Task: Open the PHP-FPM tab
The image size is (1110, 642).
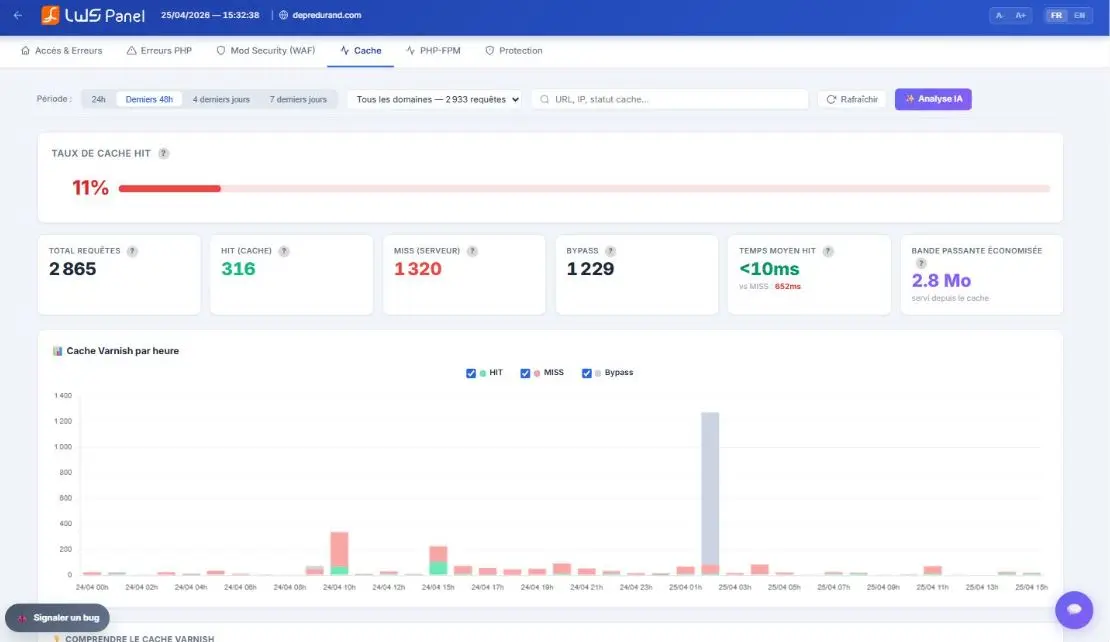Action: [x=433, y=51]
